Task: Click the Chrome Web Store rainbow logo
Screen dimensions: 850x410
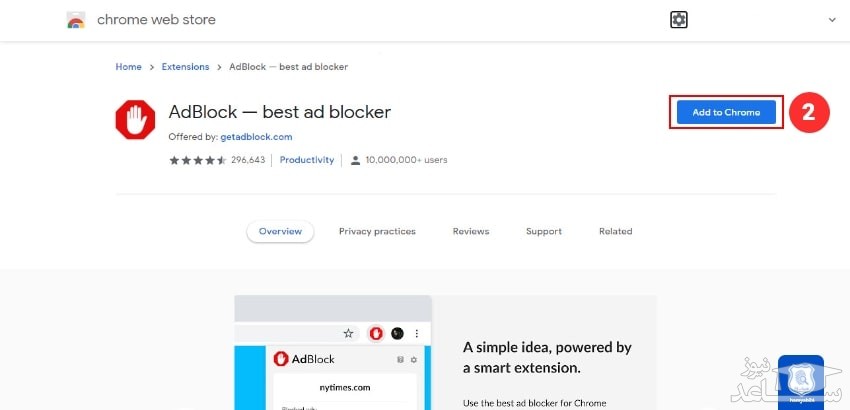Action: [x=76, y=20]
